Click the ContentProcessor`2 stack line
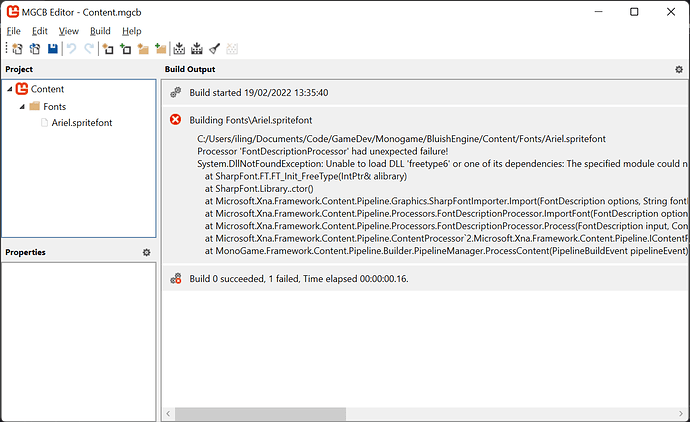 pos(446,238)
